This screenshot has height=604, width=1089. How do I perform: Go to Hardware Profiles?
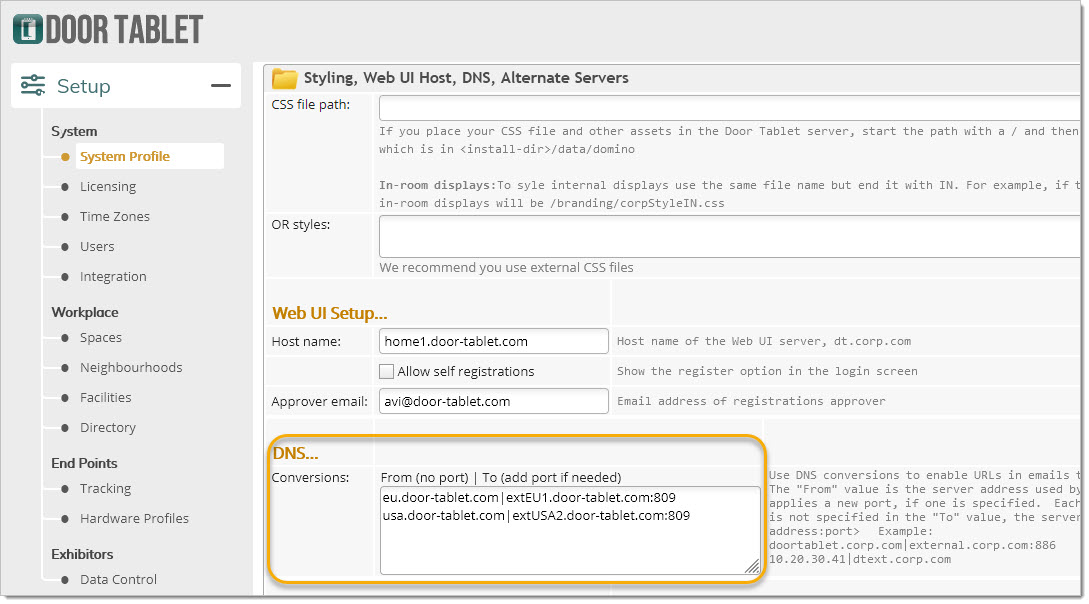coord(134,518)
